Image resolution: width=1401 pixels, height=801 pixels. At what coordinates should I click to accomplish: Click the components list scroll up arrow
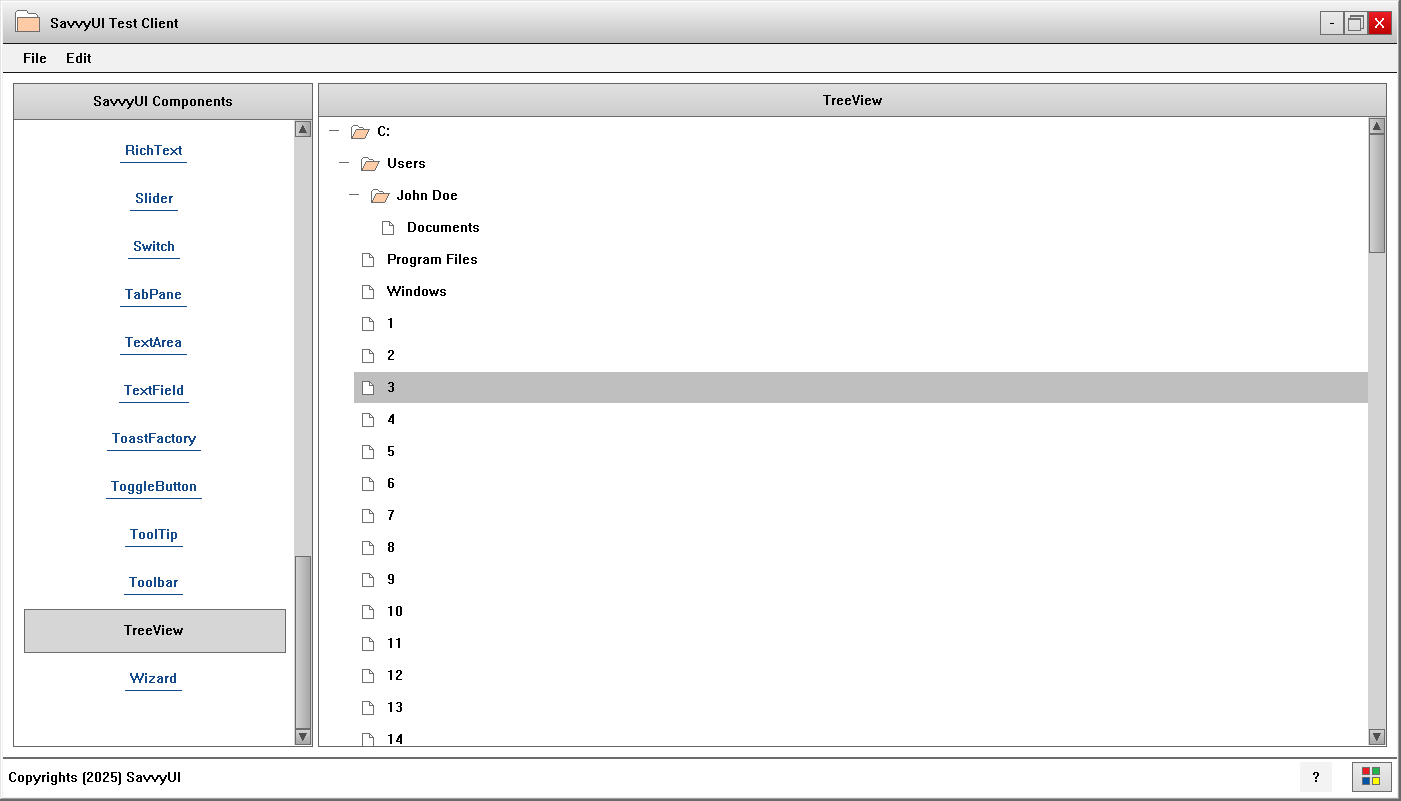pyautogui.click(x=303, y=129)
